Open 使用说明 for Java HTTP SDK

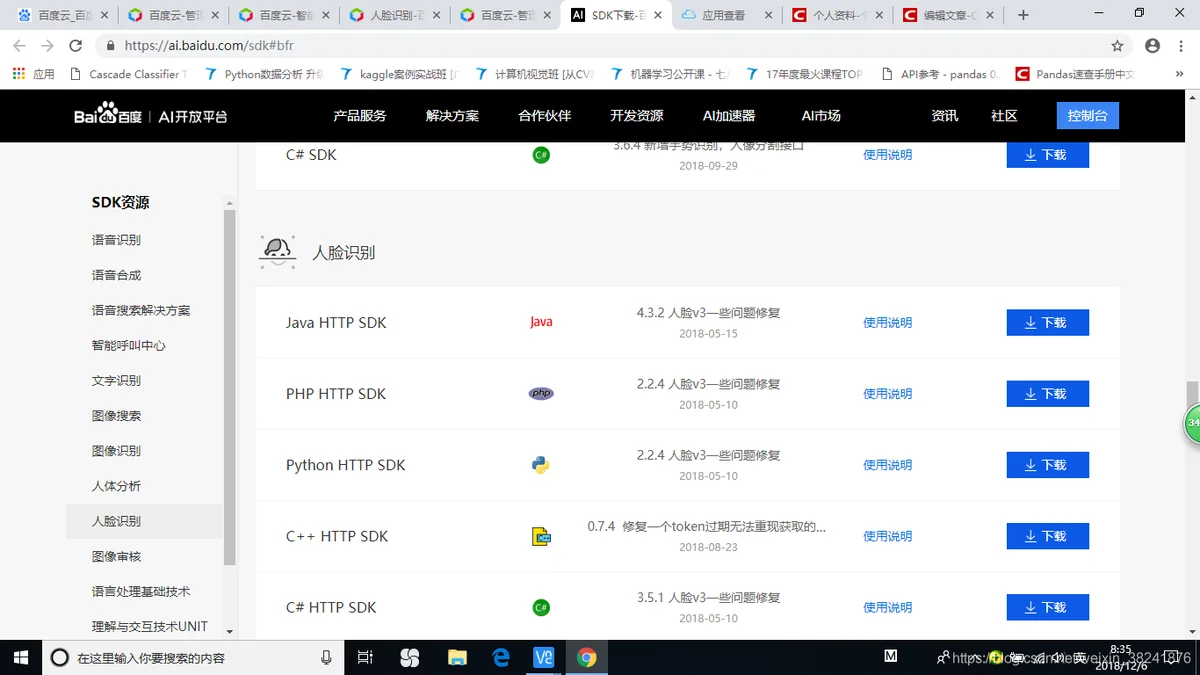click(888, 323)
